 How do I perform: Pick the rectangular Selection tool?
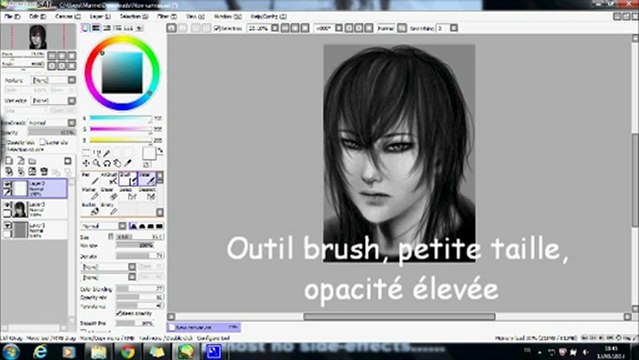click(x=86, y=152)
